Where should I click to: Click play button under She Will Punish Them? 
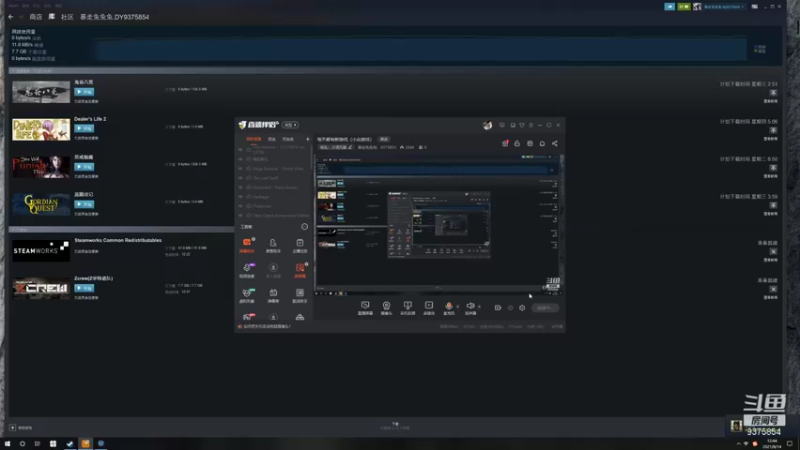(x=84, y=167)
